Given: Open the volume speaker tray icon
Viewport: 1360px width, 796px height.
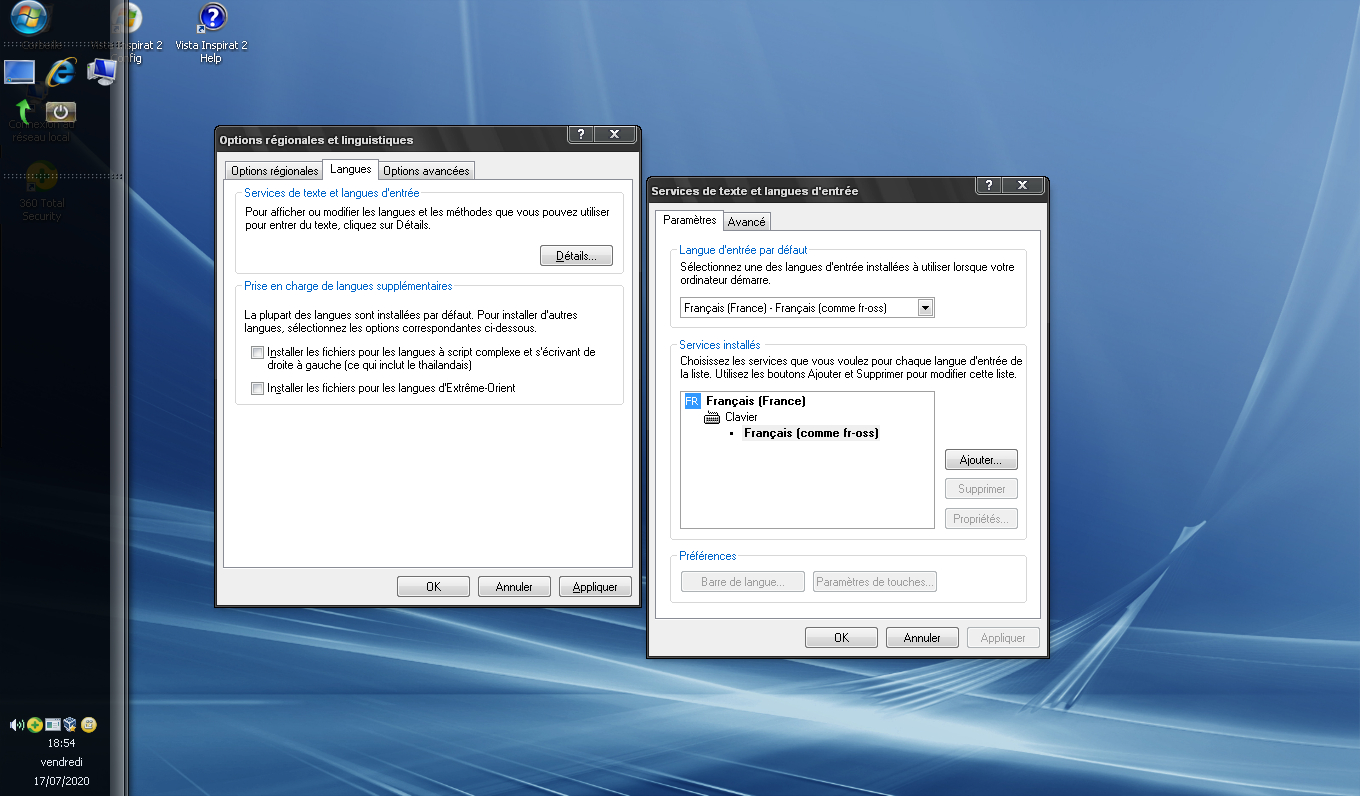Looking at the screenshot, I should (x=16, y=725).
